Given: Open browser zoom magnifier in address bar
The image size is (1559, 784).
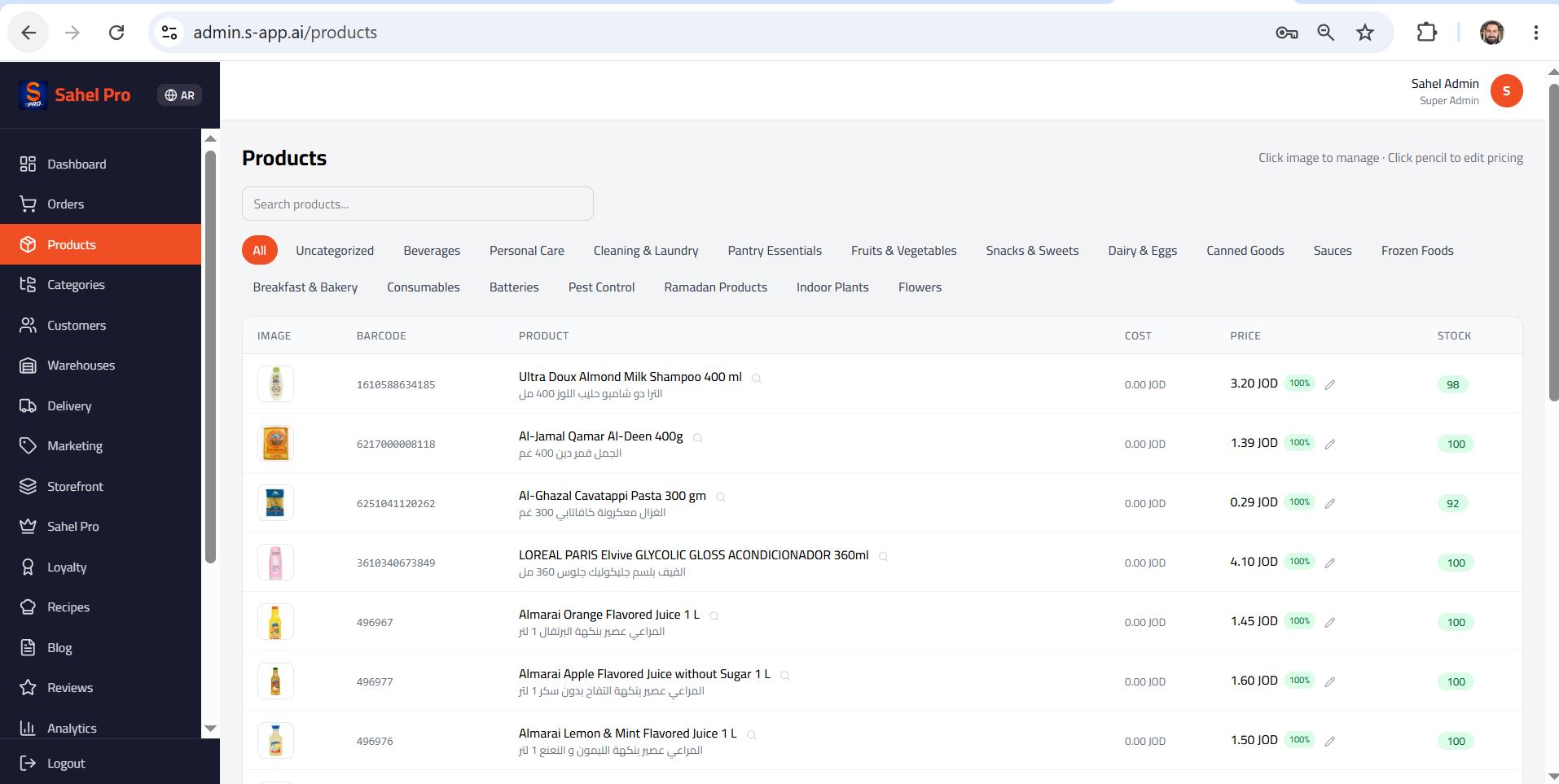Looking at the screenshot, I should [x=1326, y=33].
